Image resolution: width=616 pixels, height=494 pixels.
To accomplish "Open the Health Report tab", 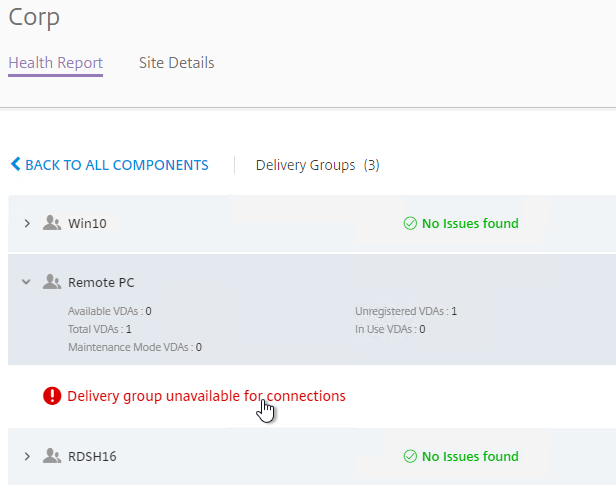I will click(55, 63).
